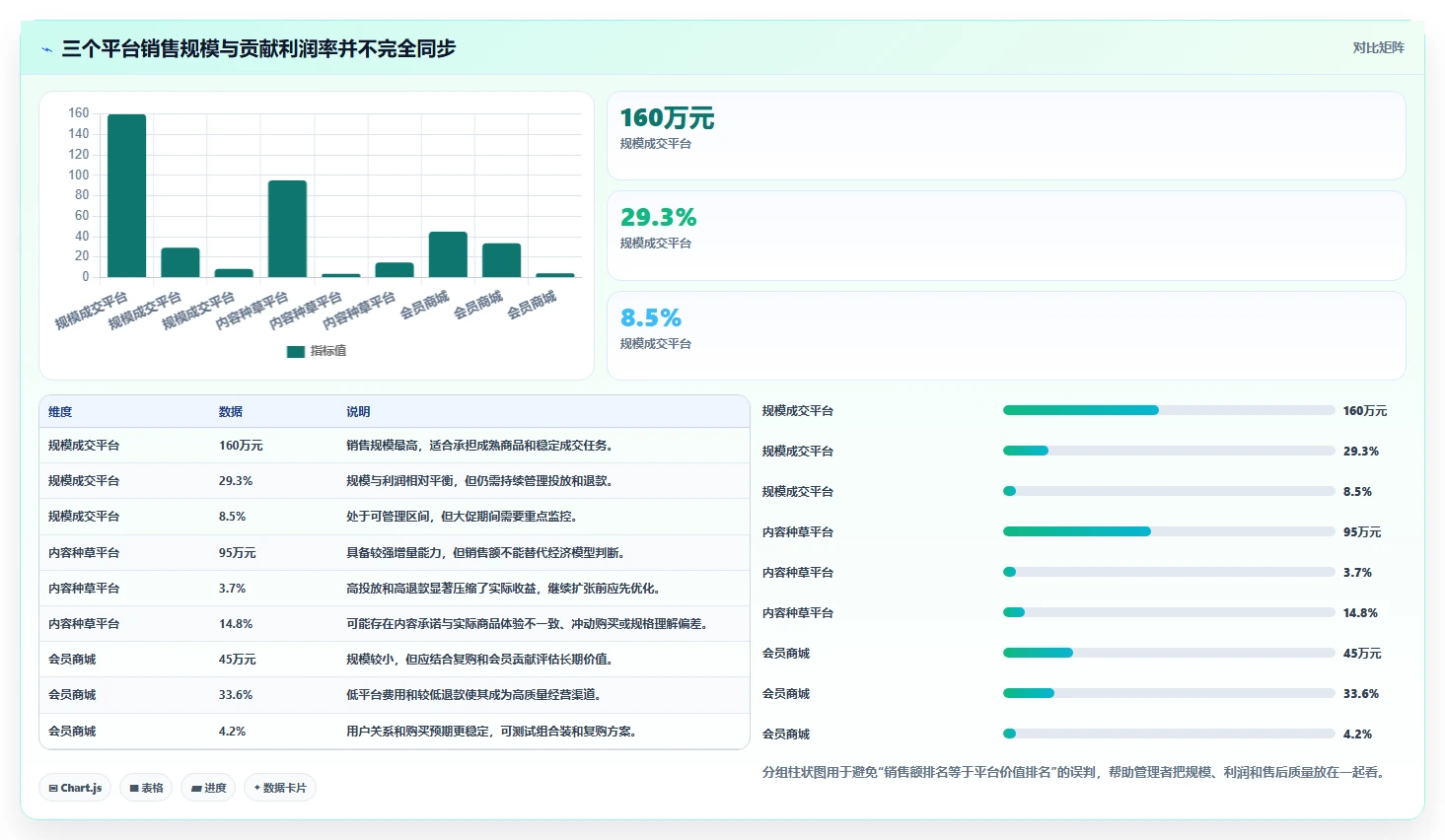Click the chart bar reaching about 33.6

tap(501, 260)
